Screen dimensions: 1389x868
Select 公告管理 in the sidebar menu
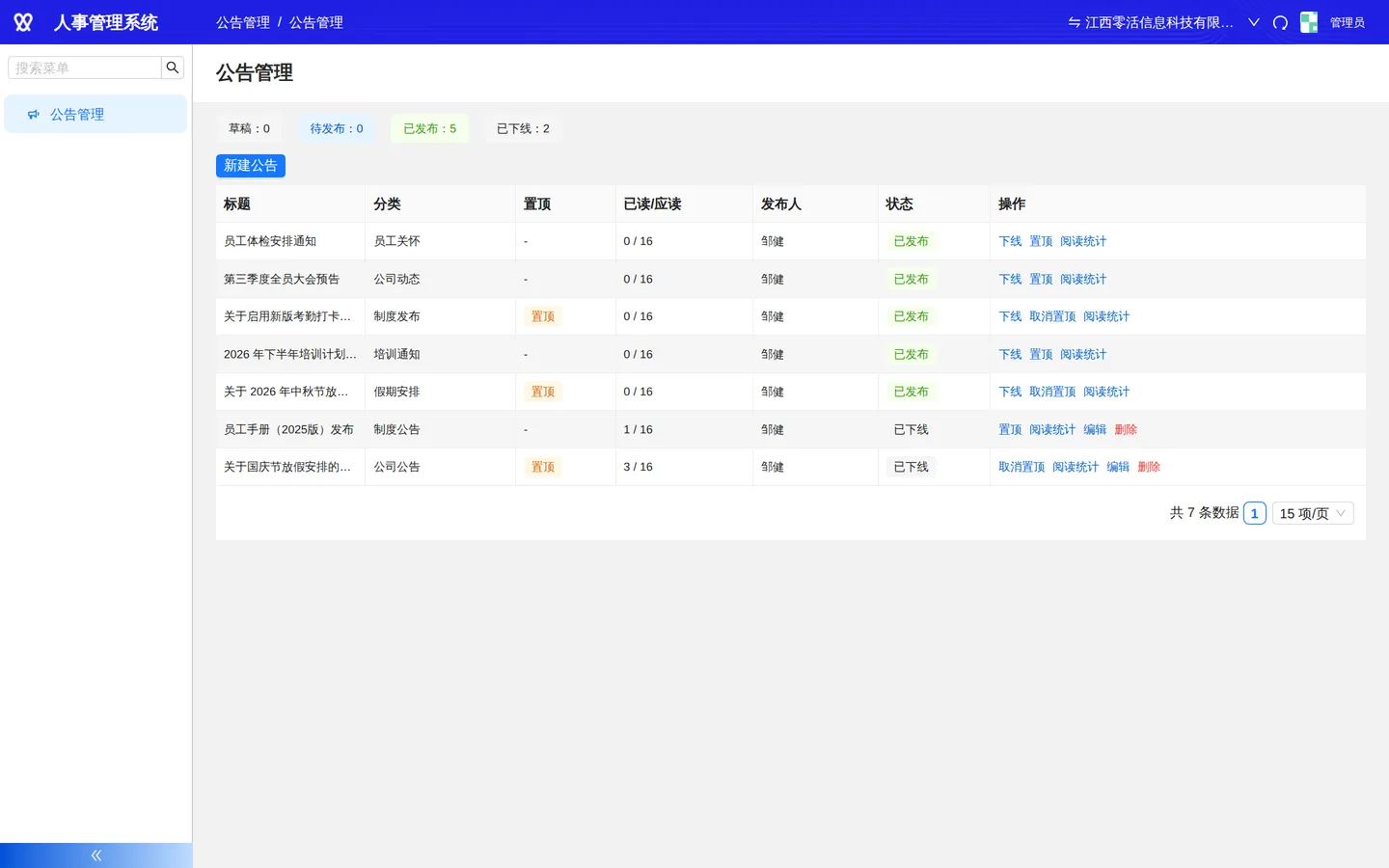coord(95,114)
